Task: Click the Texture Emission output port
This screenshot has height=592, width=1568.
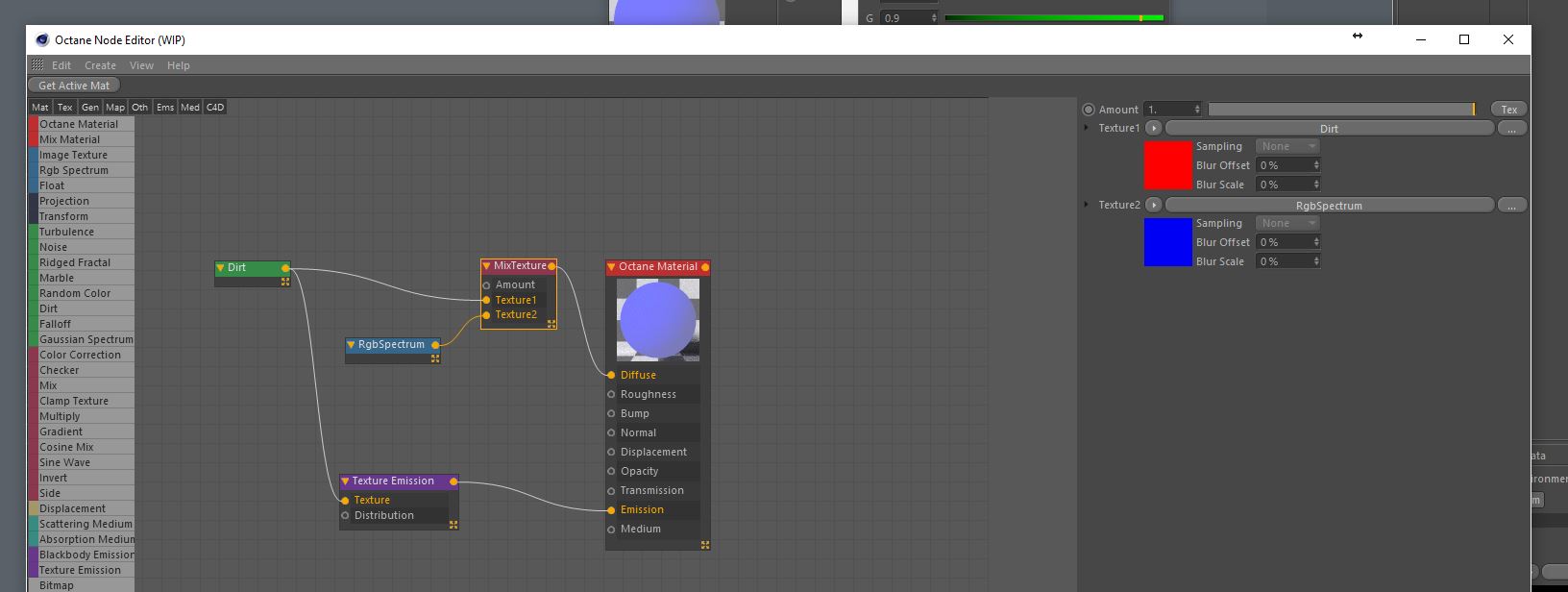Action: click(453, 481)
